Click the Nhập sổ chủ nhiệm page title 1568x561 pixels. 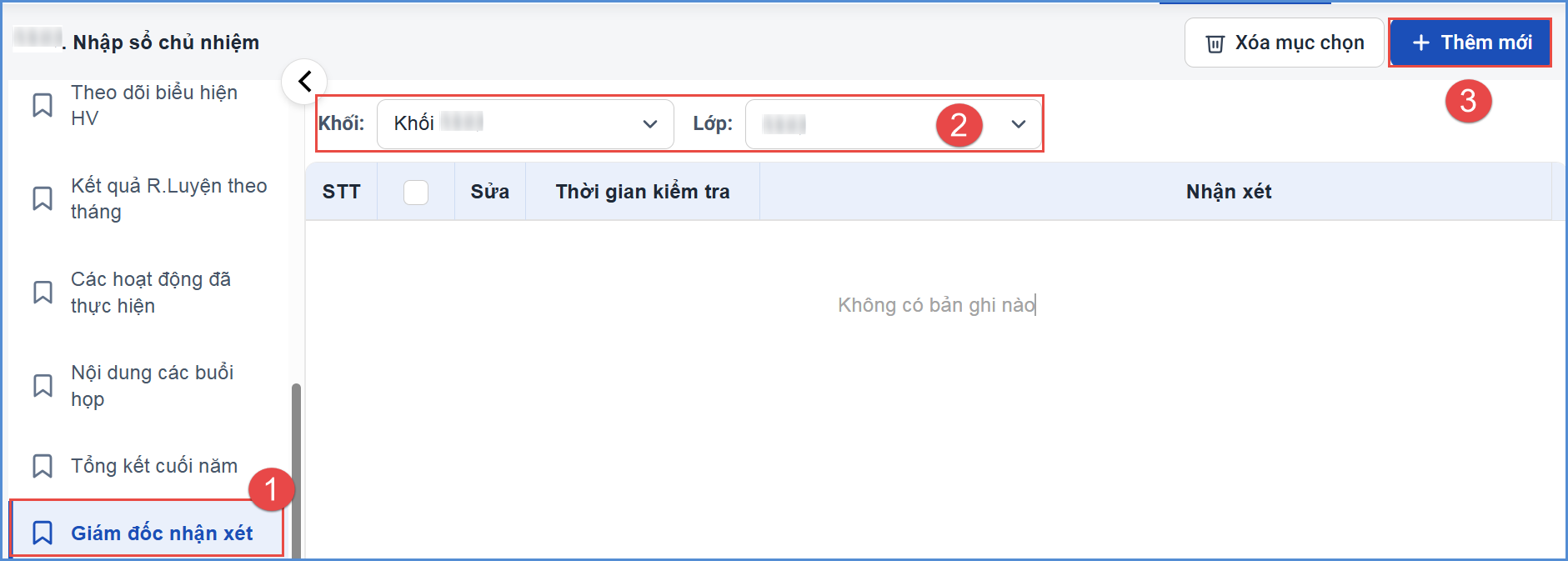tap(166, 43)
